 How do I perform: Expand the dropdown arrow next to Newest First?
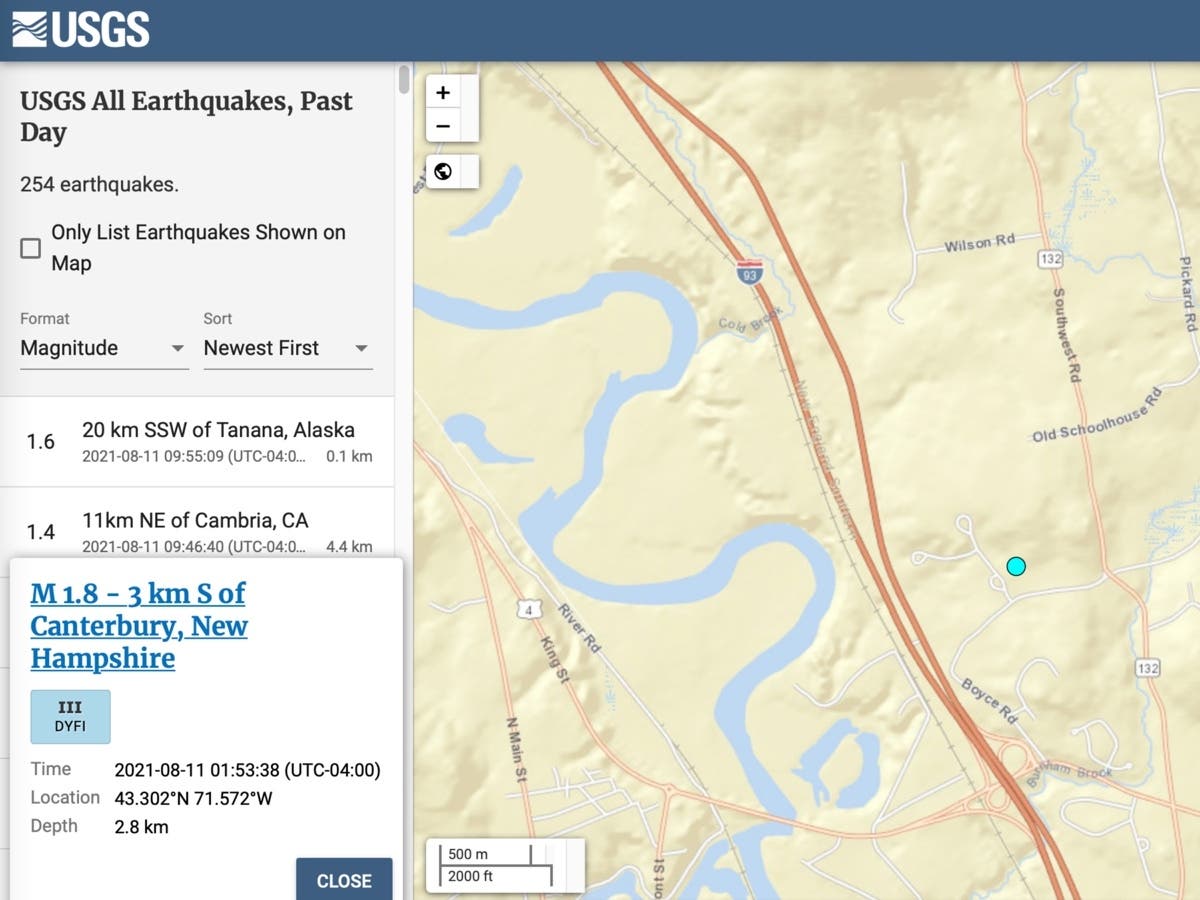coord(361,350)
